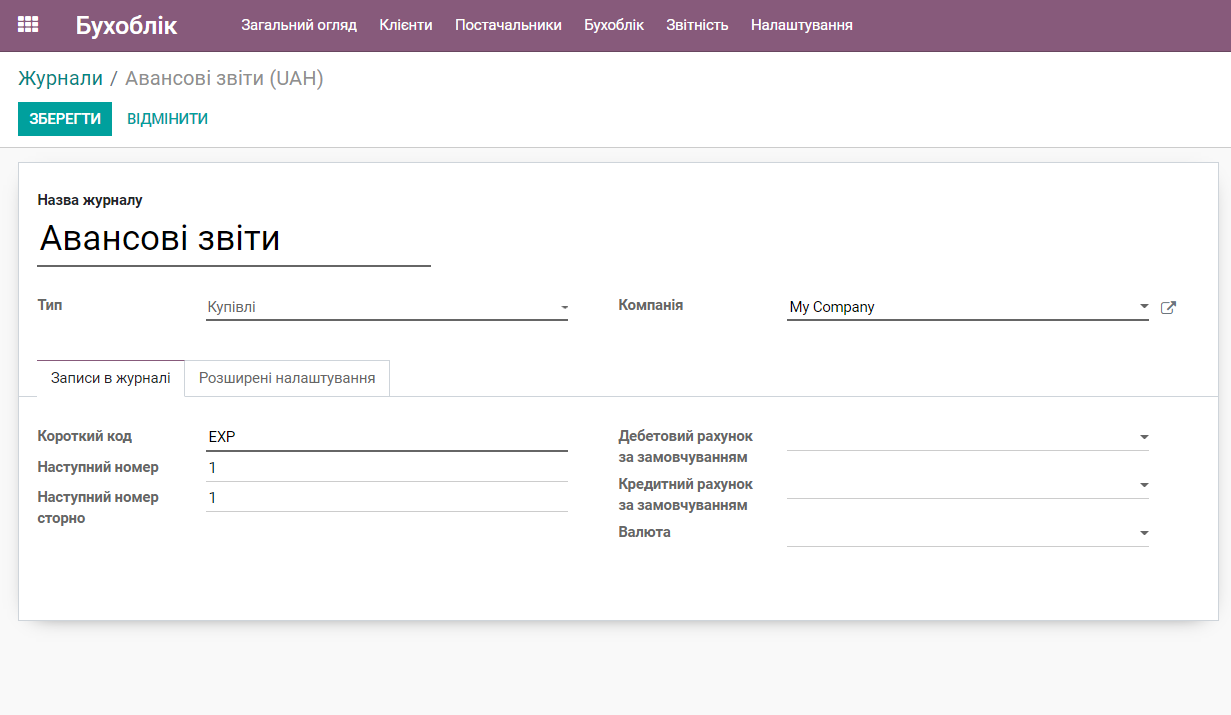1231x715 pixels.
Task: Click the ЗБЕРЕГТИ button
Action: tap(64, 118)
